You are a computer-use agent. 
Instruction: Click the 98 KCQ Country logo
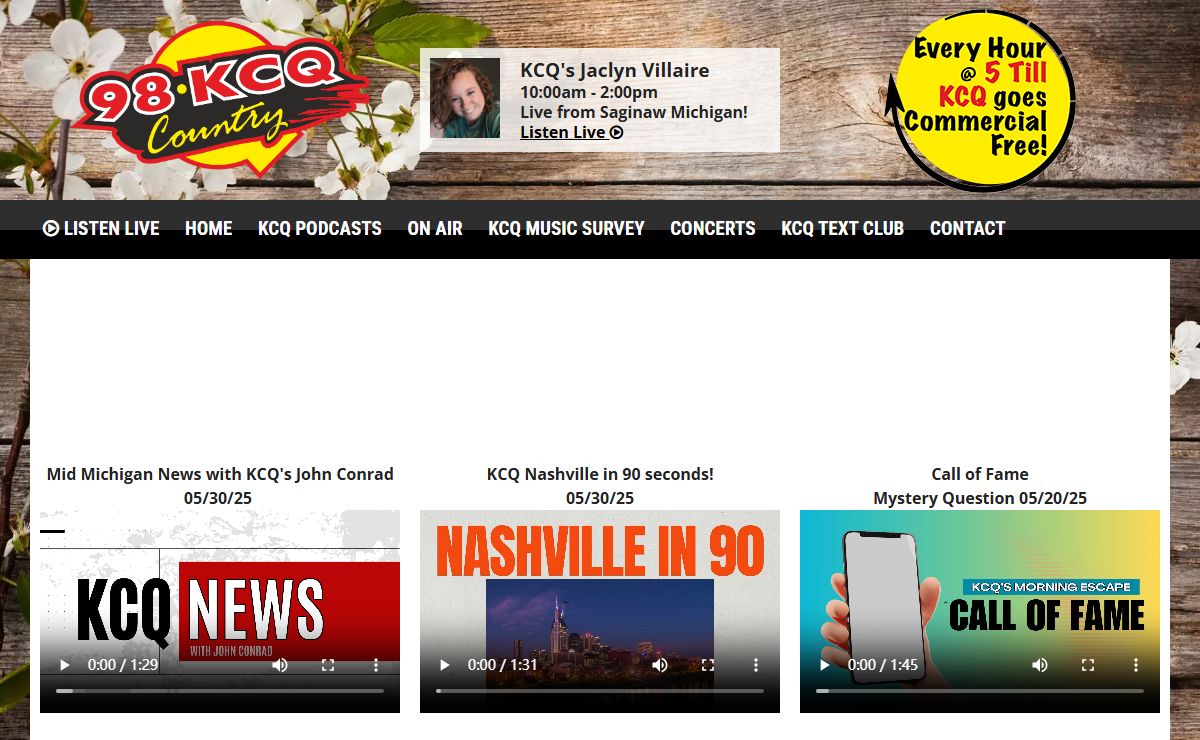click(x=220, y=100)
